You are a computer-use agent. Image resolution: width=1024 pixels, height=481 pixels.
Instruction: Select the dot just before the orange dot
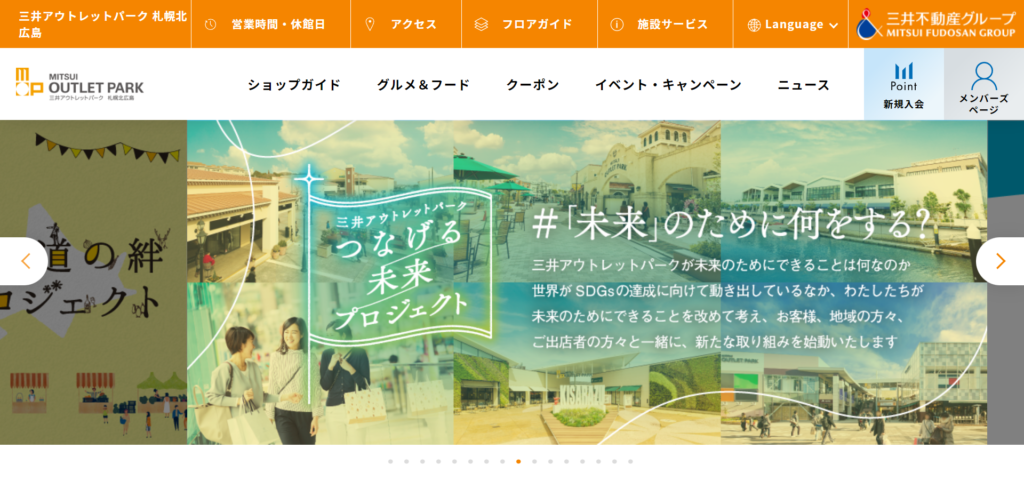click(502, 461)
